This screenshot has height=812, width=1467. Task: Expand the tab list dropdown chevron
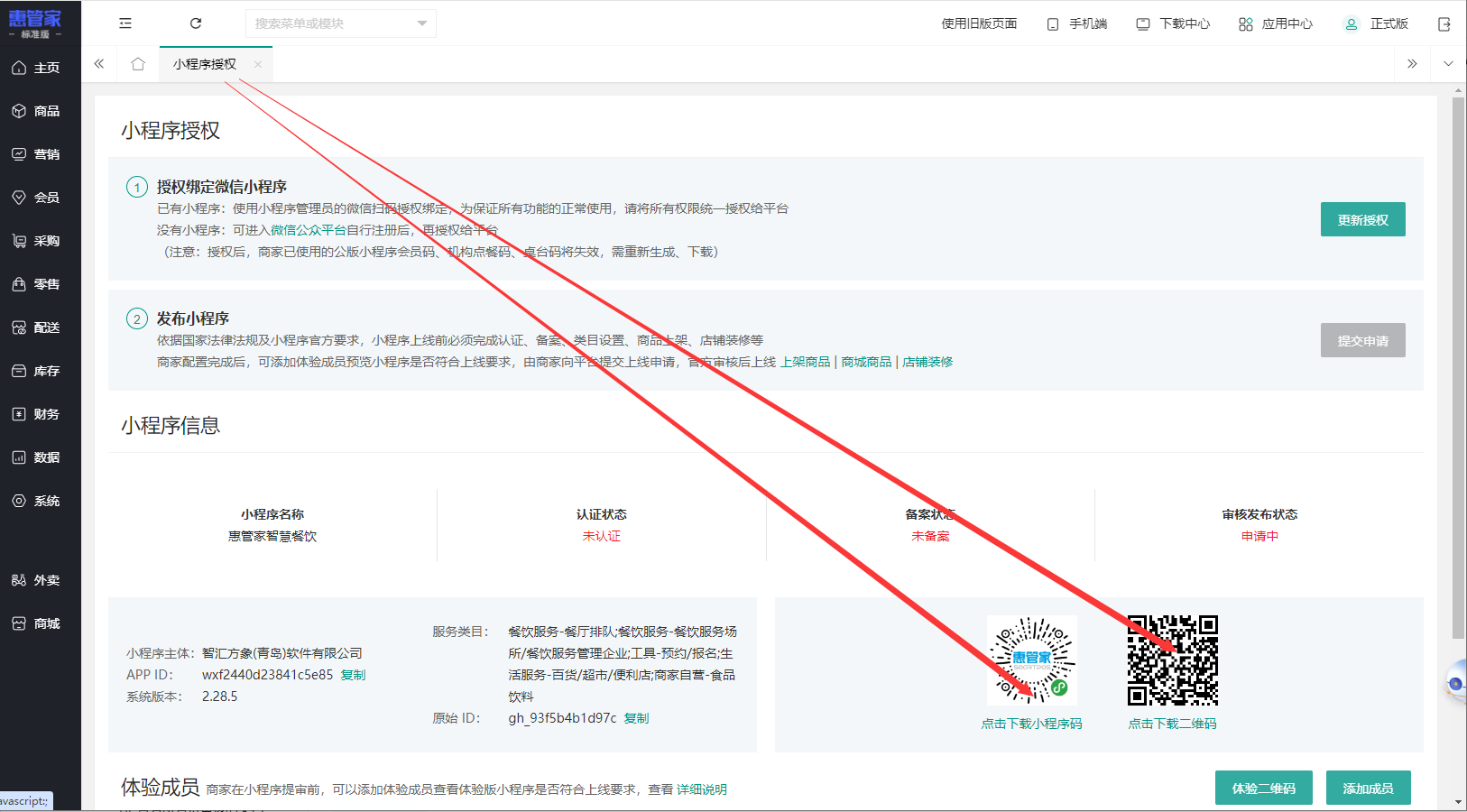(x=1448, y=64)
